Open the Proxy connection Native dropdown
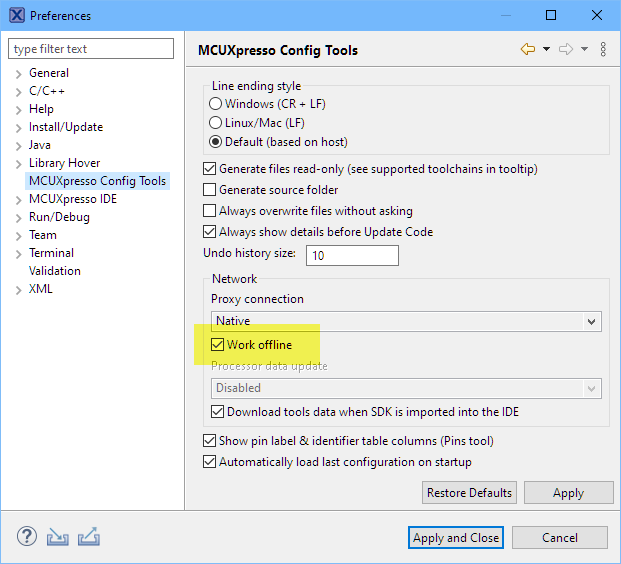The width and height of the screenshot is (621, 564). [x=406, y=321]
